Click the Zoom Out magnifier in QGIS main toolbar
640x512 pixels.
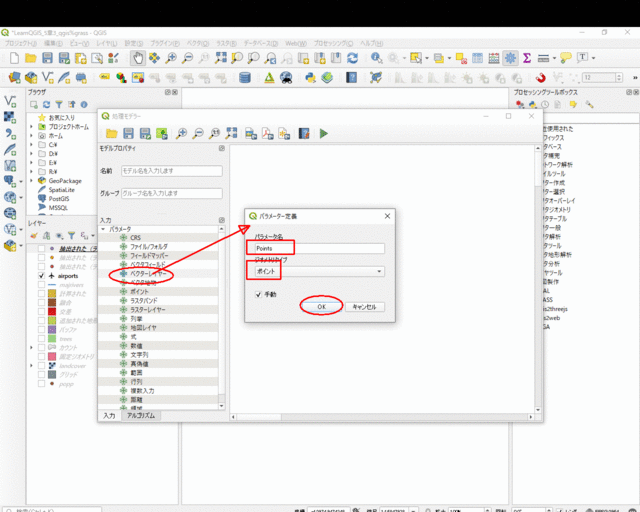[187, 58]
